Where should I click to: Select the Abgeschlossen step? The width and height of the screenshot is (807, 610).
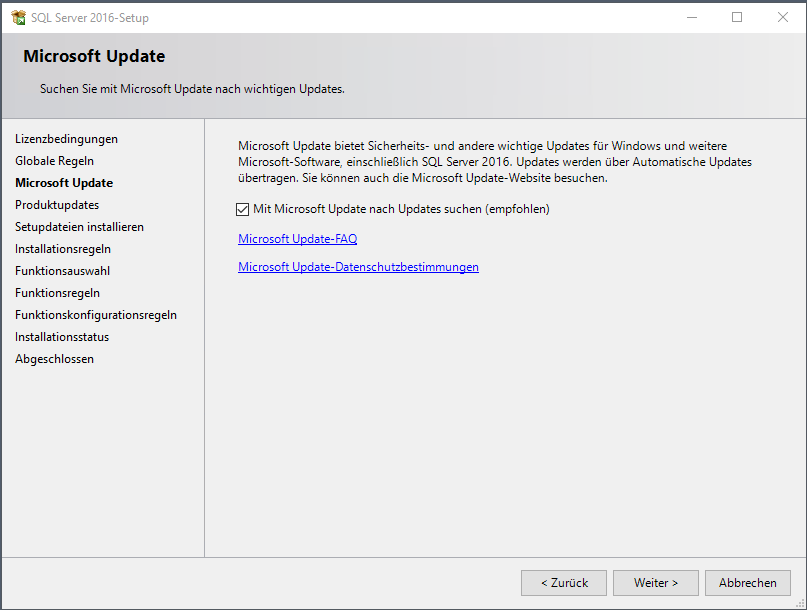(54, 359)
